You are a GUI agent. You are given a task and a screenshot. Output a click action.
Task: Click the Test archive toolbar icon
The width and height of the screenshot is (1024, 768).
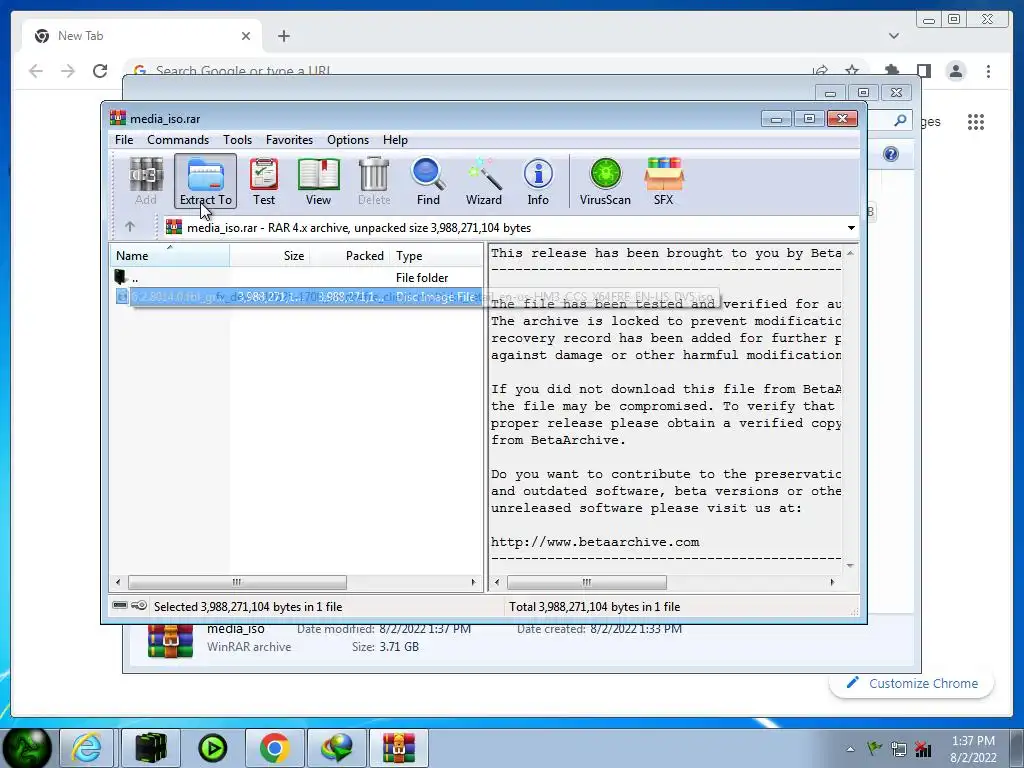pyautogui.click(x=264, y=182)
